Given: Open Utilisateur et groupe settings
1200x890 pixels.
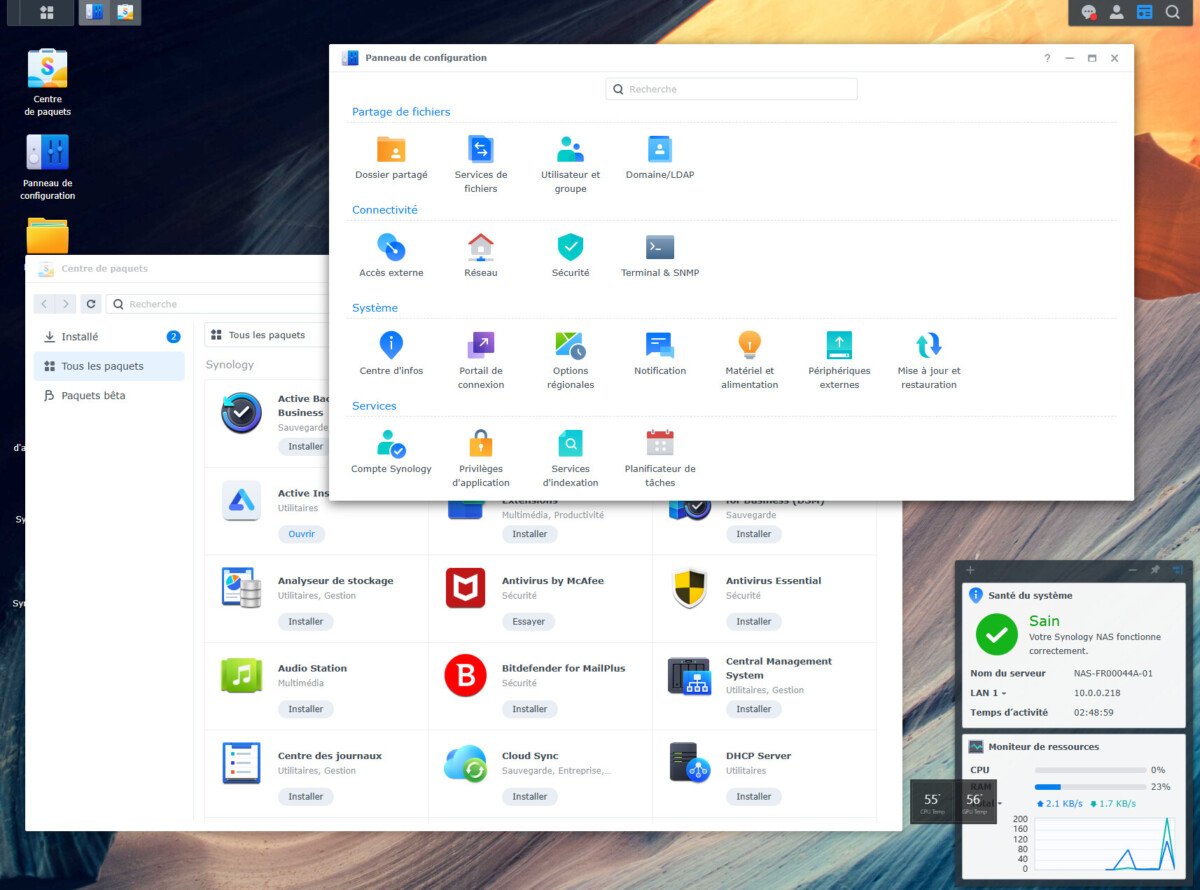Looking at the screenshot, I should click(x=570, y=147).
